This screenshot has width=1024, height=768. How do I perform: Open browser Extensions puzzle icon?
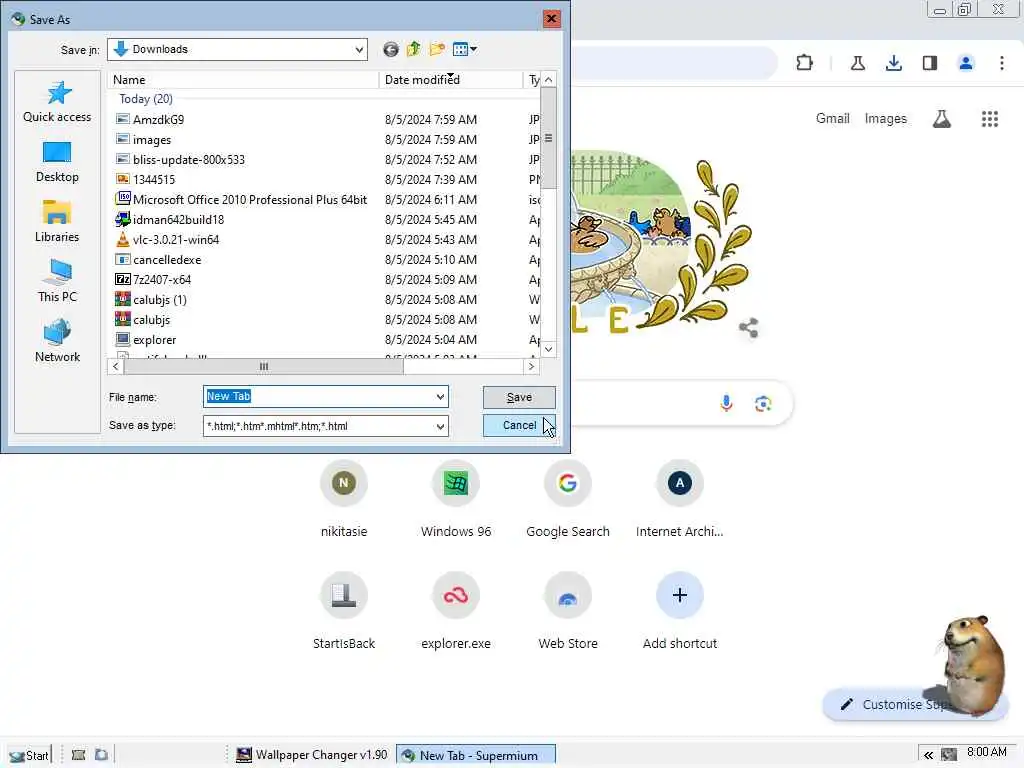click(805, 63)
